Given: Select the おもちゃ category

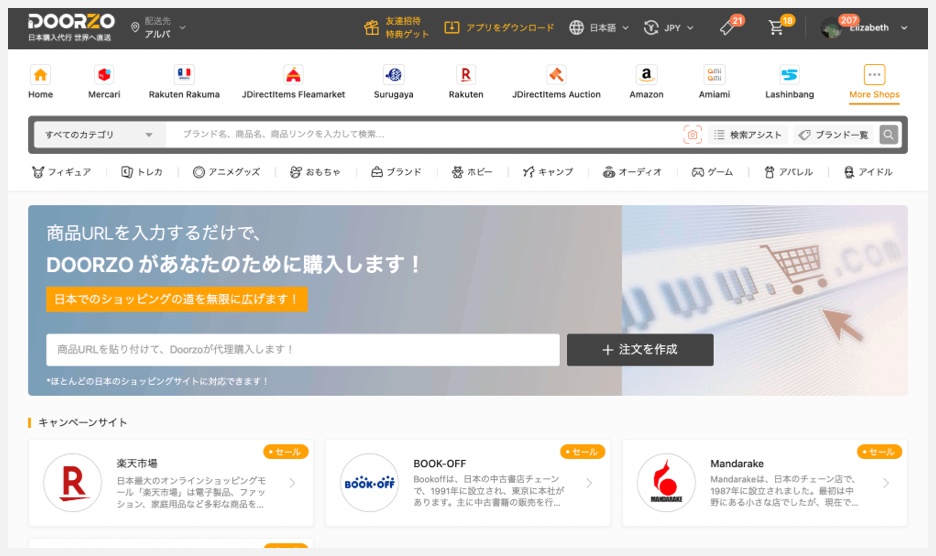Looking at the screenshot, I should click(x=315, y=172).
